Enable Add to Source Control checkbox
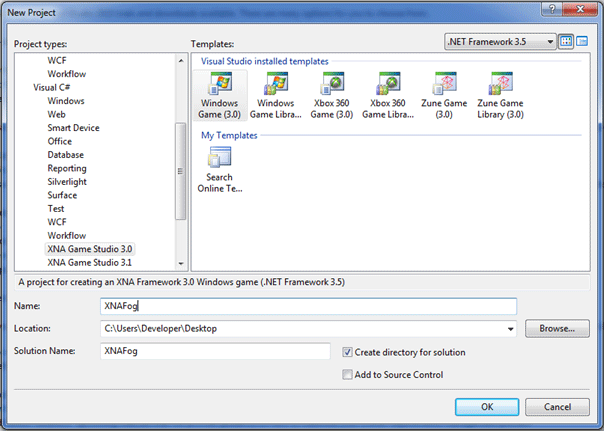The width and height of the screenshot is (605, 434). 347,374
